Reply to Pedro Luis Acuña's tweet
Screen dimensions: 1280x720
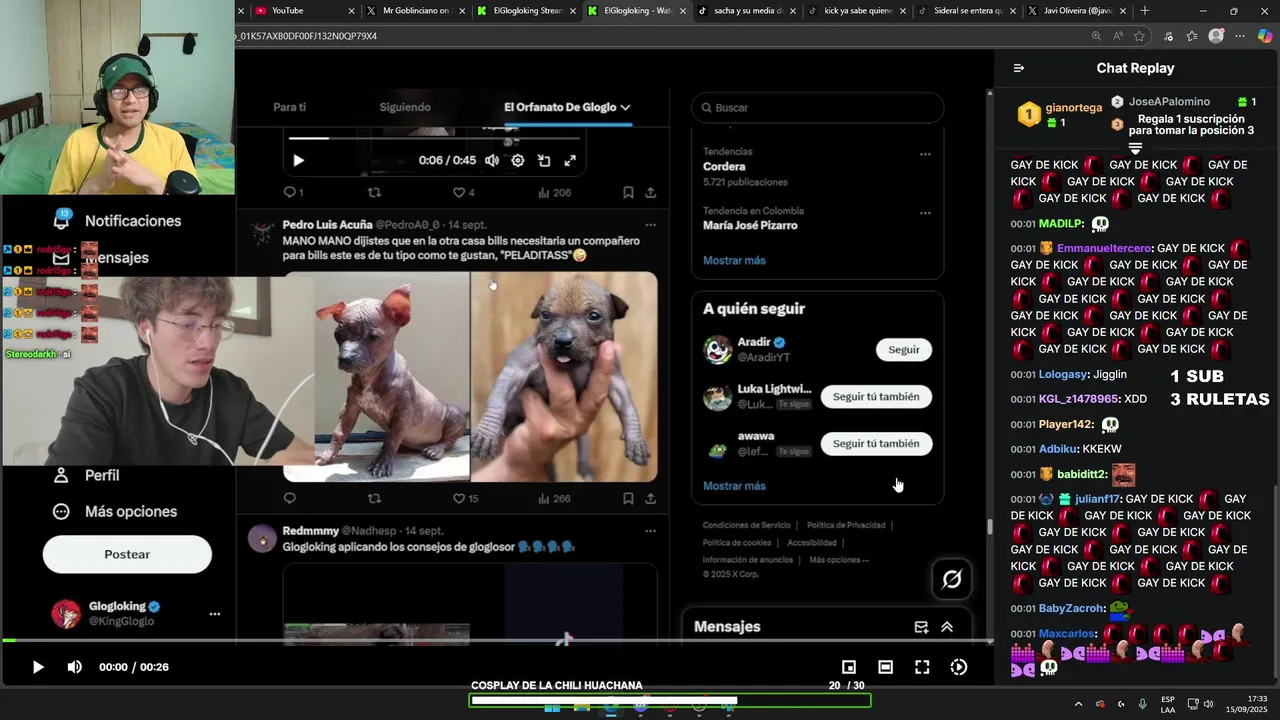tap(290, 498)
